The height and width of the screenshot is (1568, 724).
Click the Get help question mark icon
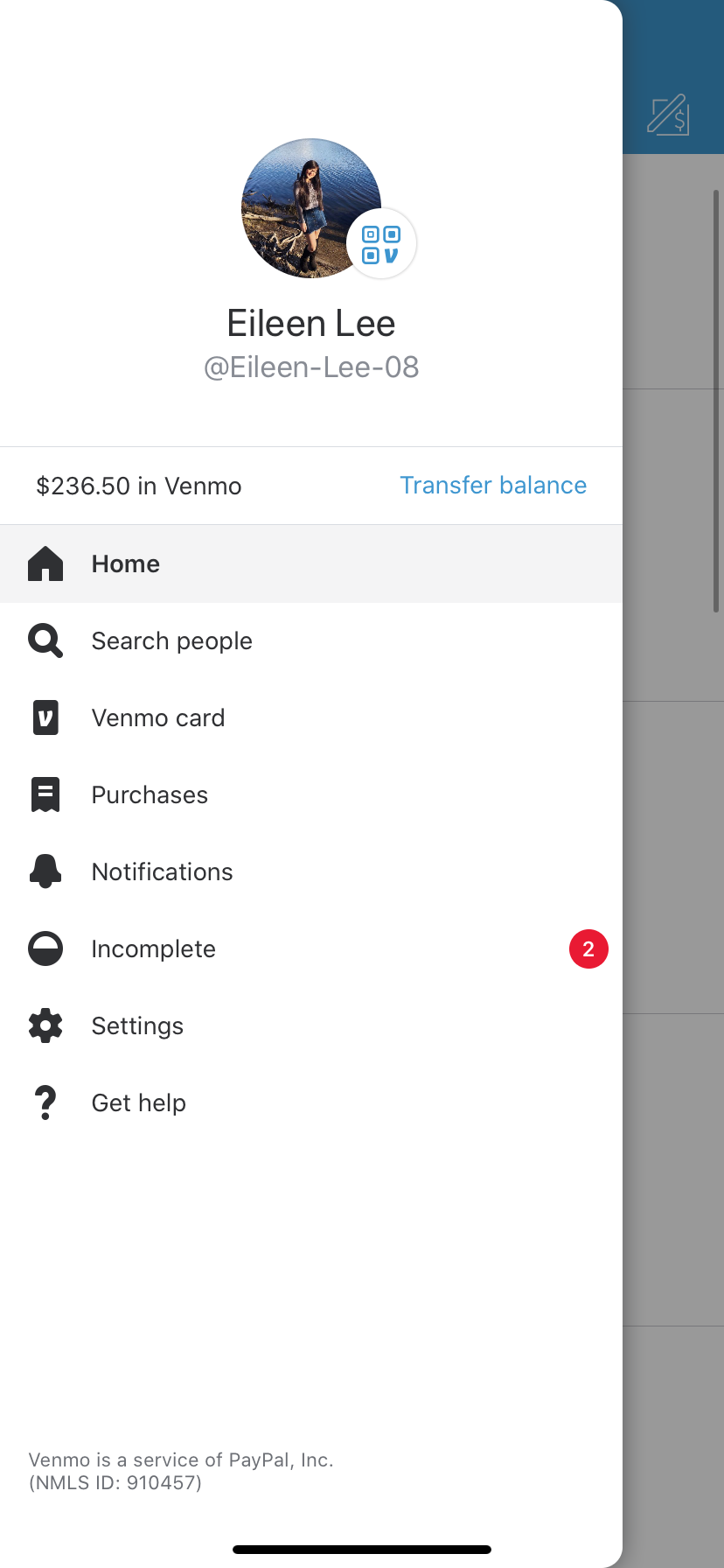pos(45,1102)
